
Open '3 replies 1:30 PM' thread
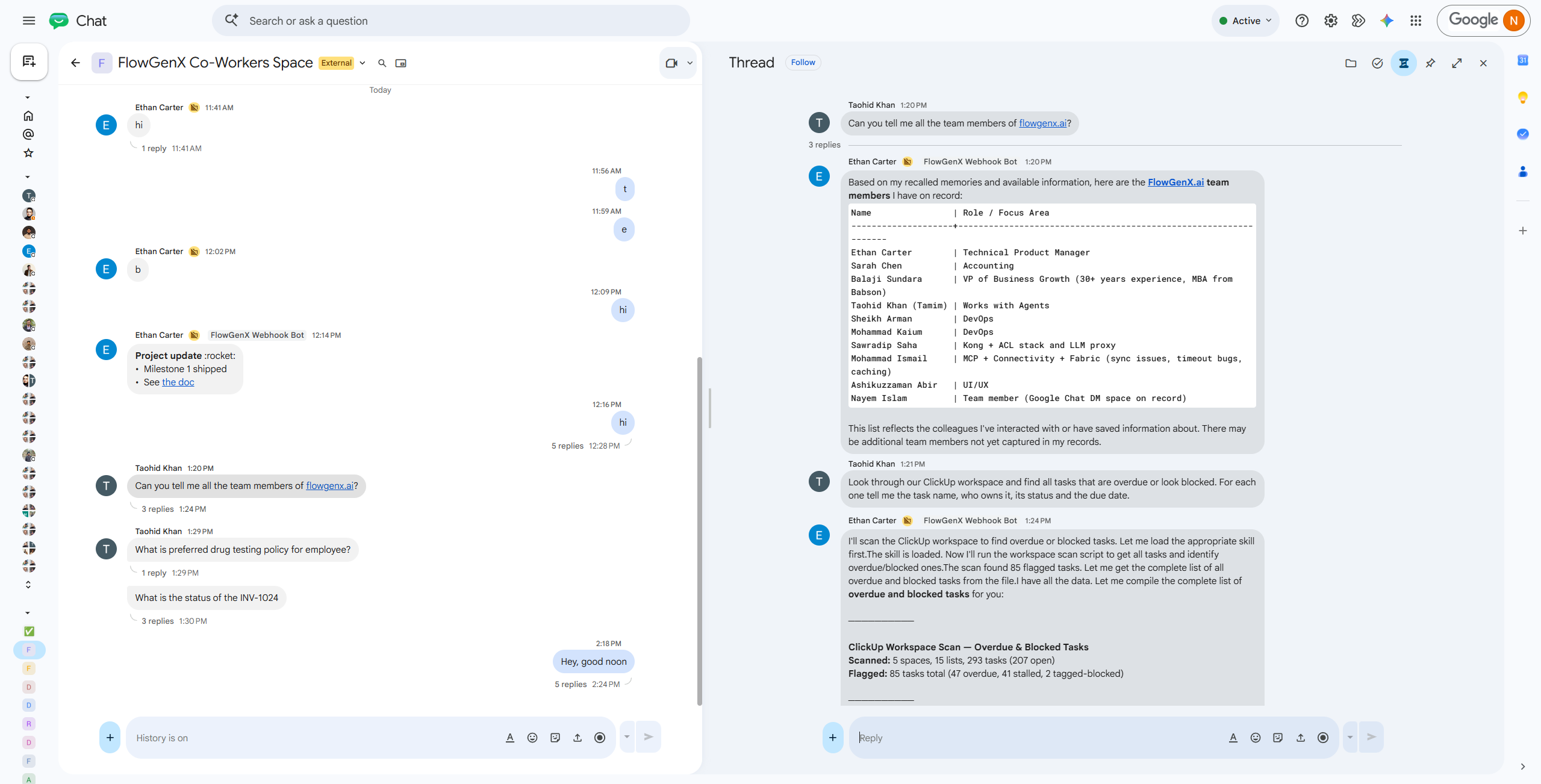174,621
